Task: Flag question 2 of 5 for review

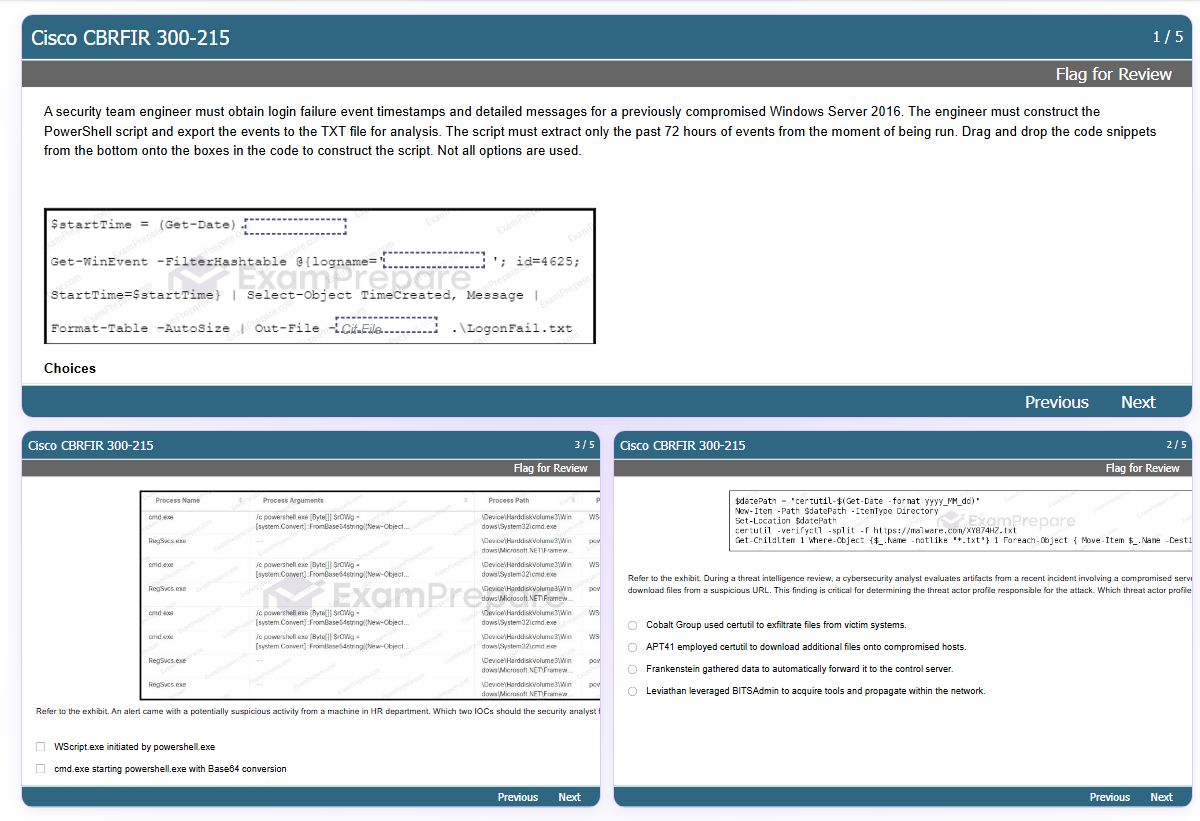Action: pos(1143,468)
